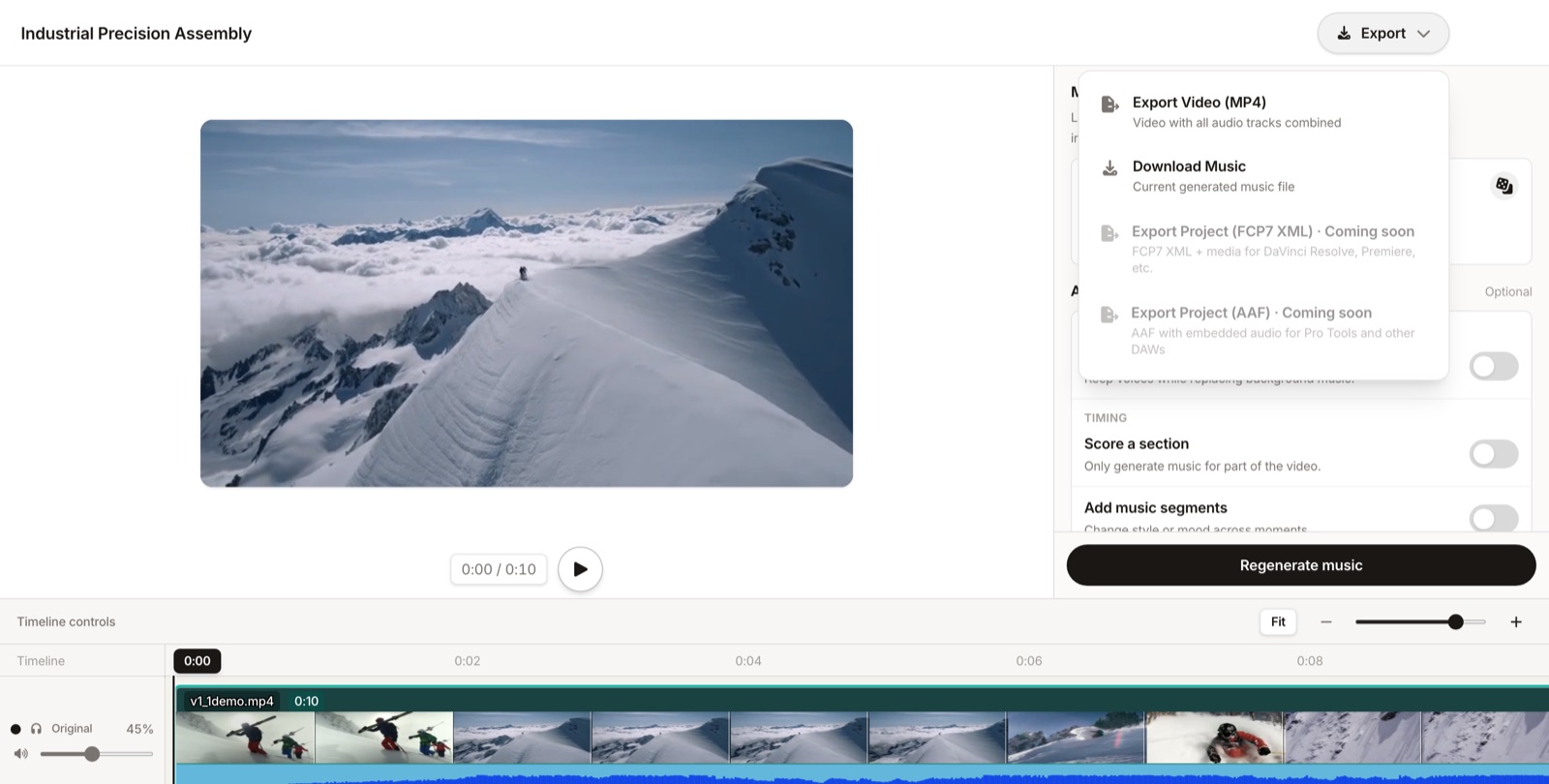Image resolution: width=1549 pixels, height=784 pixels.
Task: Zoom out timeline with minus icon
Action: [x=1326, y=621]
